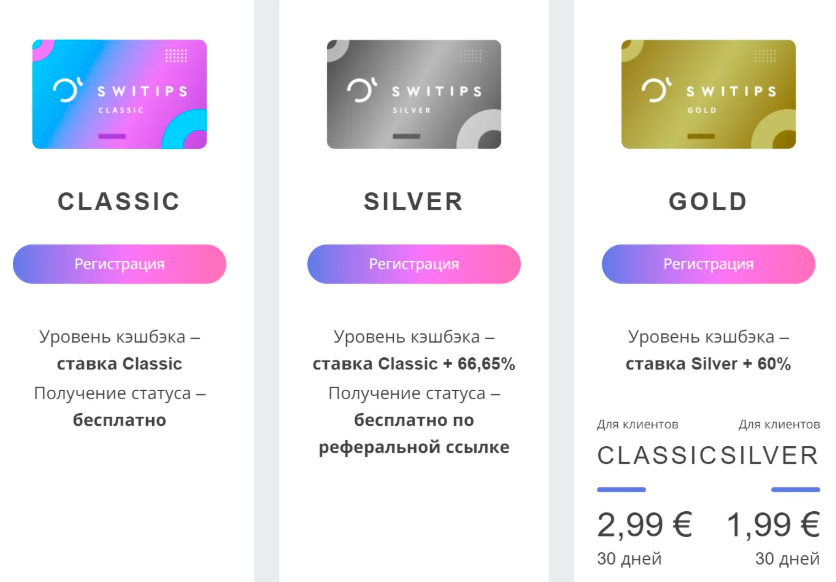Click "бесплатно по реферальной ссылке" text

pyautogui.click(x=414, y=433)
